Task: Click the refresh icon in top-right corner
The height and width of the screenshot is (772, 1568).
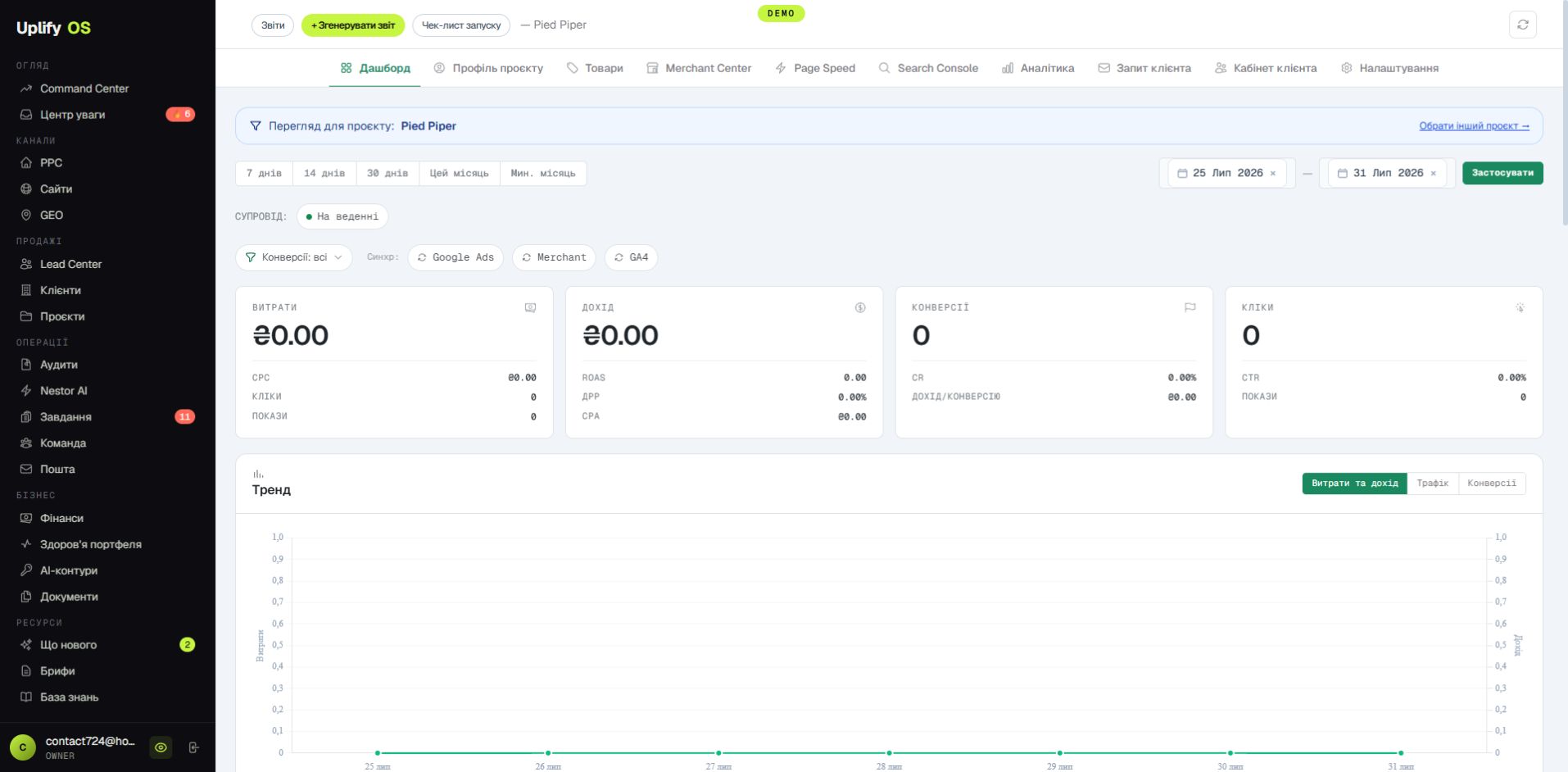Action: coord(1522,25)
